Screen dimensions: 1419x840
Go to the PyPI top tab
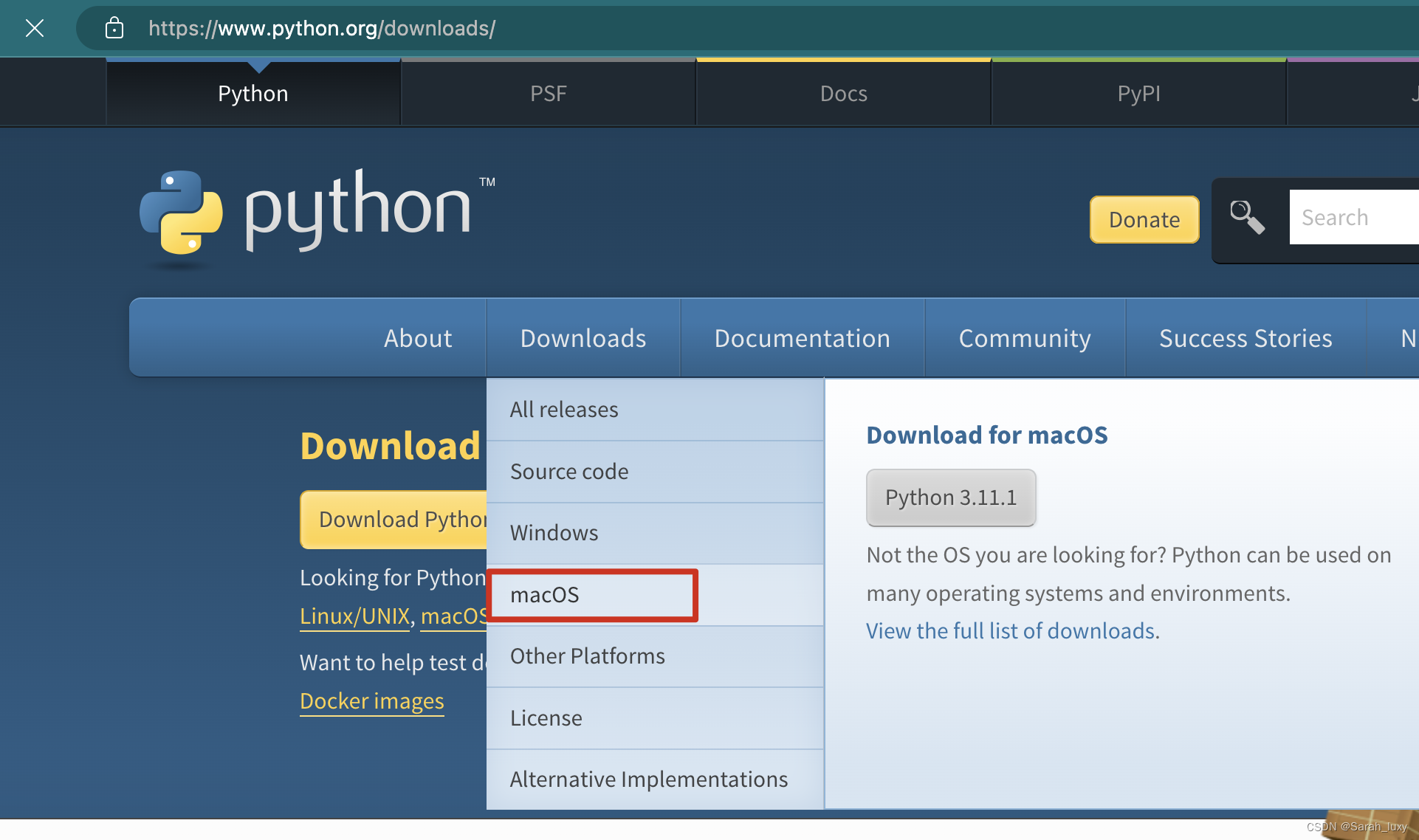click(1139, 94)
